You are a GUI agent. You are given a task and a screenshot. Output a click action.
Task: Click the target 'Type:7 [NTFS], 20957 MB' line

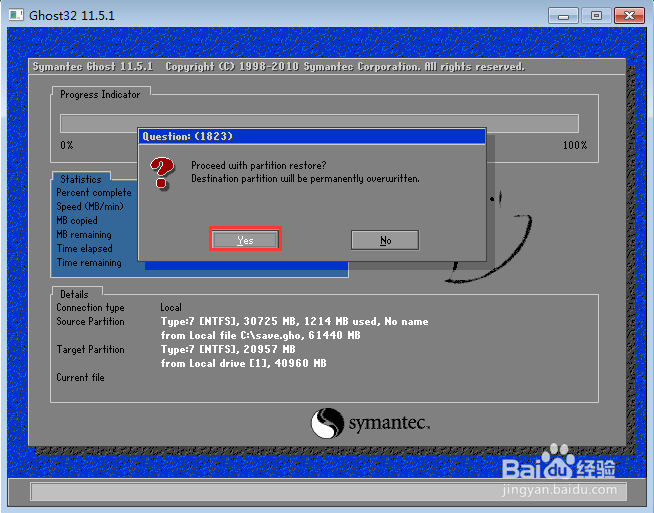coord(228,350)
